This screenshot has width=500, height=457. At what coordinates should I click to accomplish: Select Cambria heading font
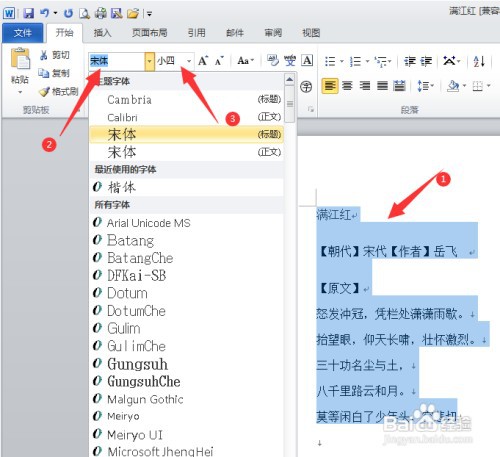tap(187, 99)
